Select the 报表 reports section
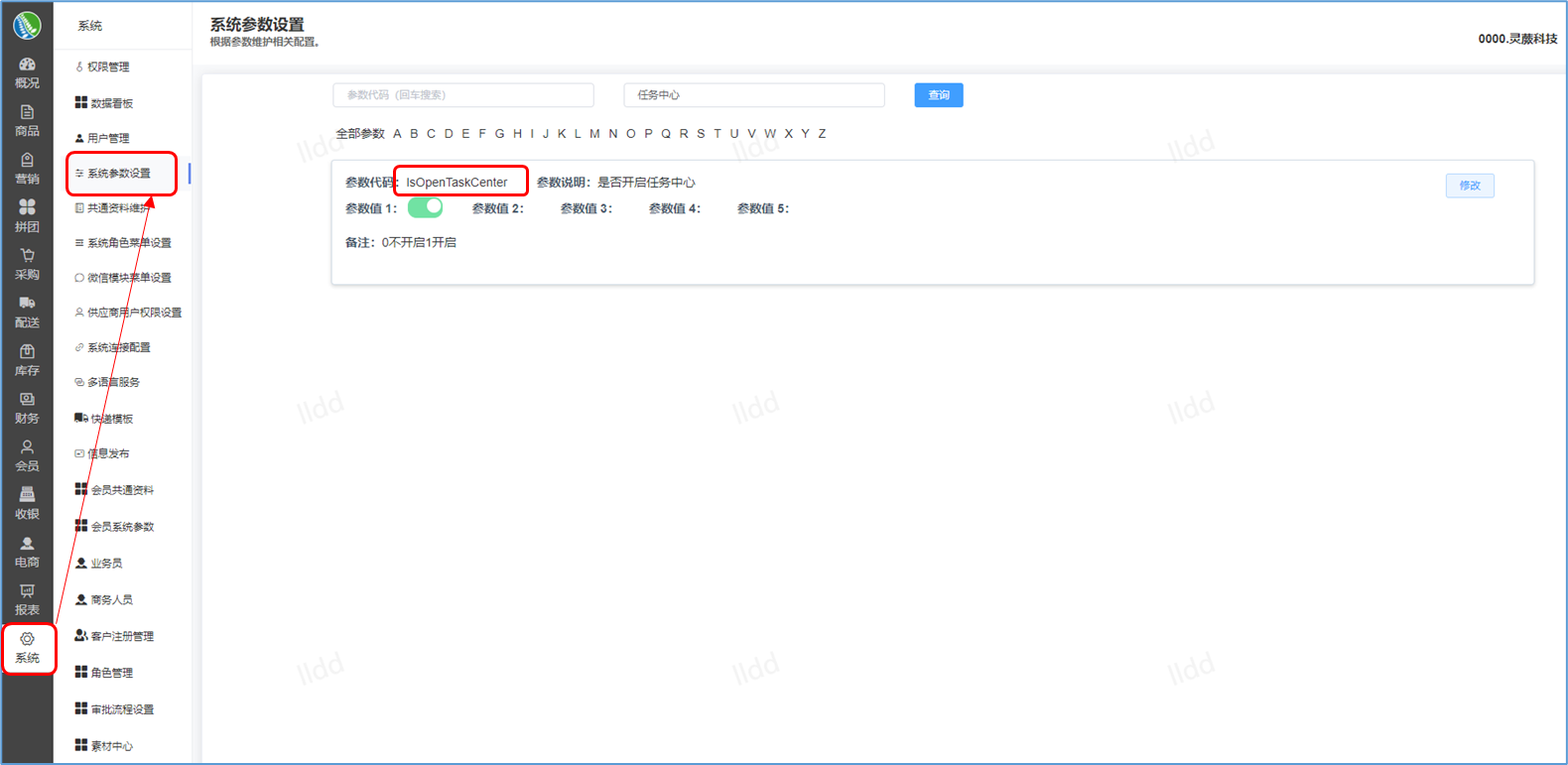The height and width of the screenshot is (765, 1568). [x=27, y=599]
